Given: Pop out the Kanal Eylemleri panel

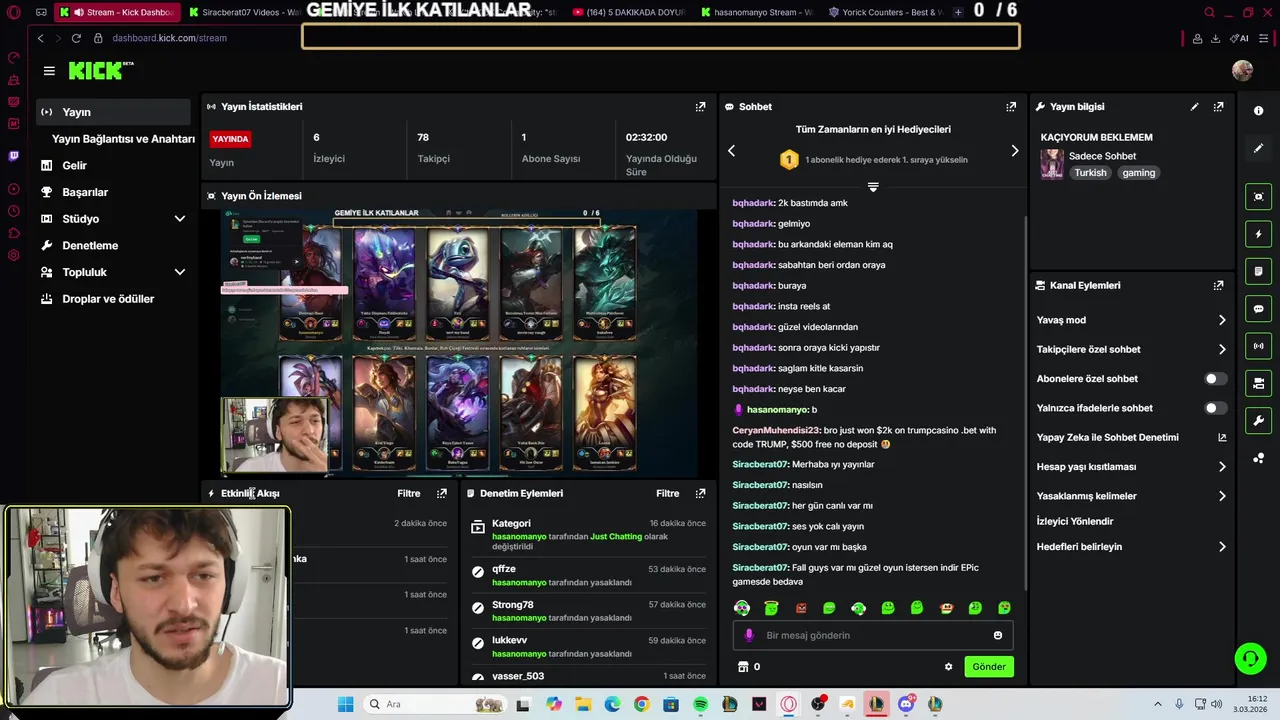Looking at the screenshot, I should [x=1218, y=285].
